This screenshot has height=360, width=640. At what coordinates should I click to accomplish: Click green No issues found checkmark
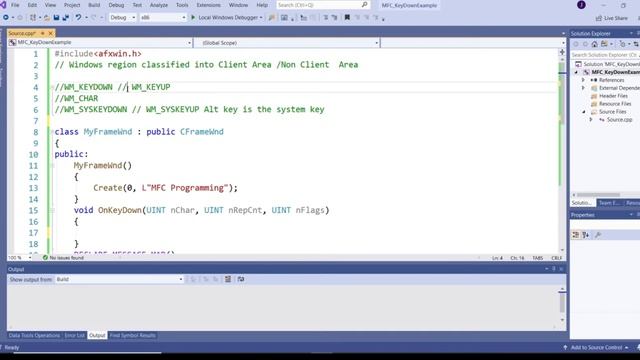pos(45,258)
